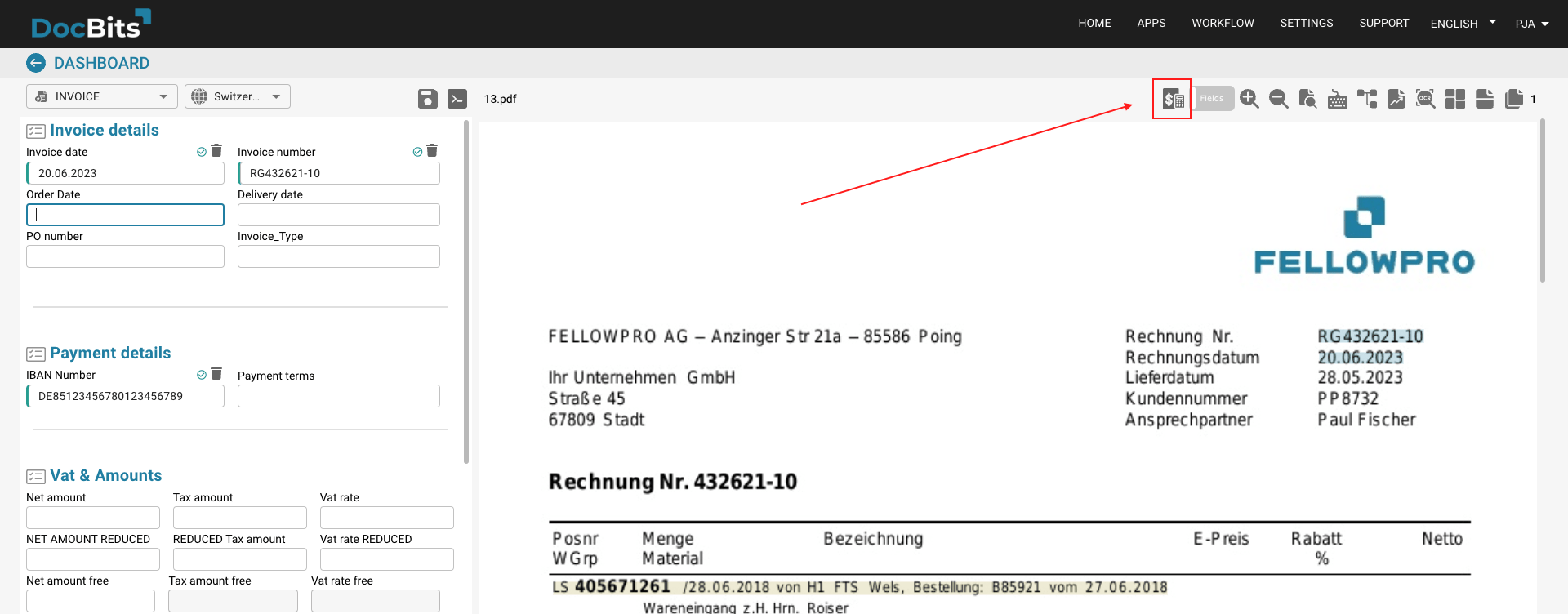Click the dollar calculator accounting icon

[1173, 99]
